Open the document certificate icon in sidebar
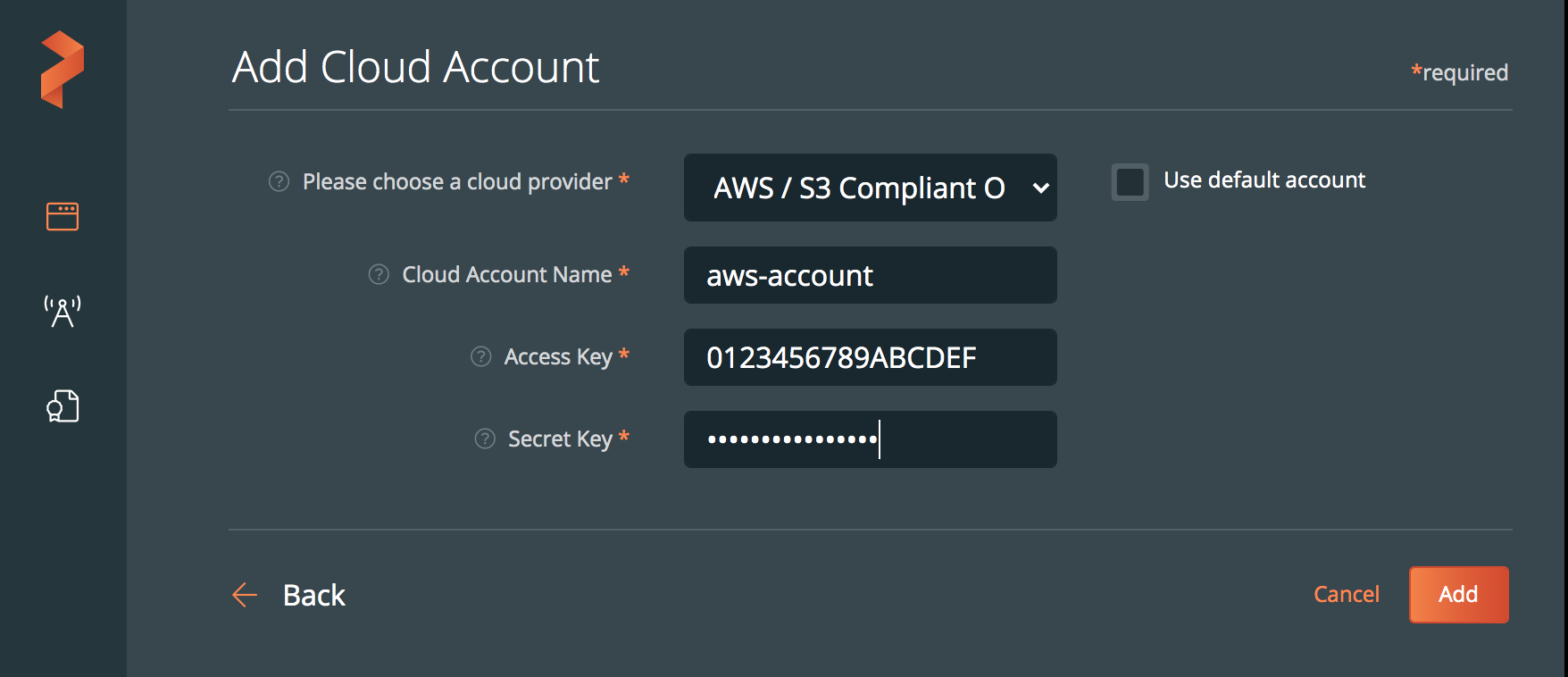Screen dimensions: 1568x677 [63, 406]
